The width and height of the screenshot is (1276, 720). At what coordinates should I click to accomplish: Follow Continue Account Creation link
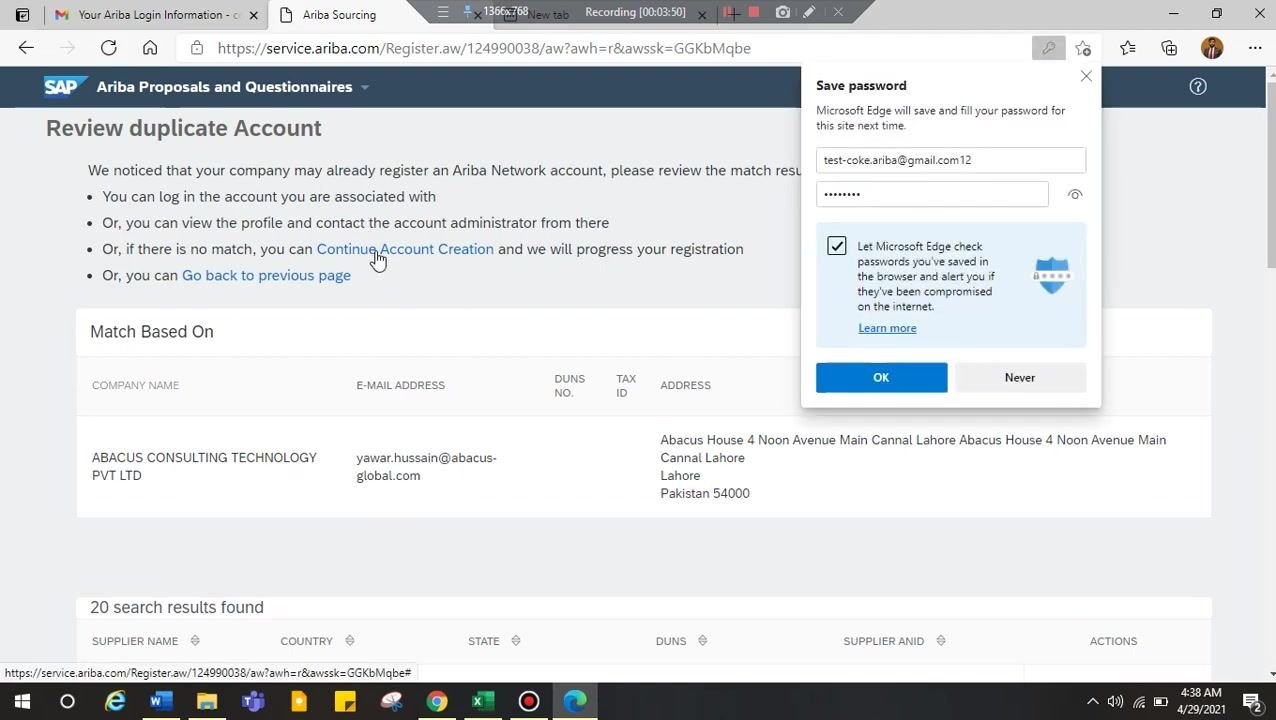pyautogui.click(x=405, y=249)
